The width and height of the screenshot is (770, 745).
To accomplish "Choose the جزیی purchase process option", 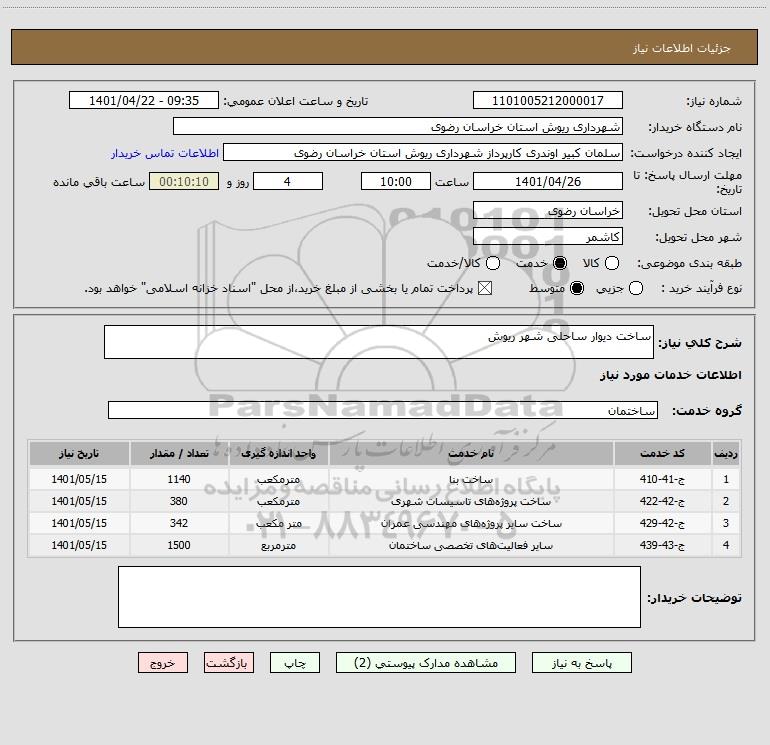I will coord(635,288).
